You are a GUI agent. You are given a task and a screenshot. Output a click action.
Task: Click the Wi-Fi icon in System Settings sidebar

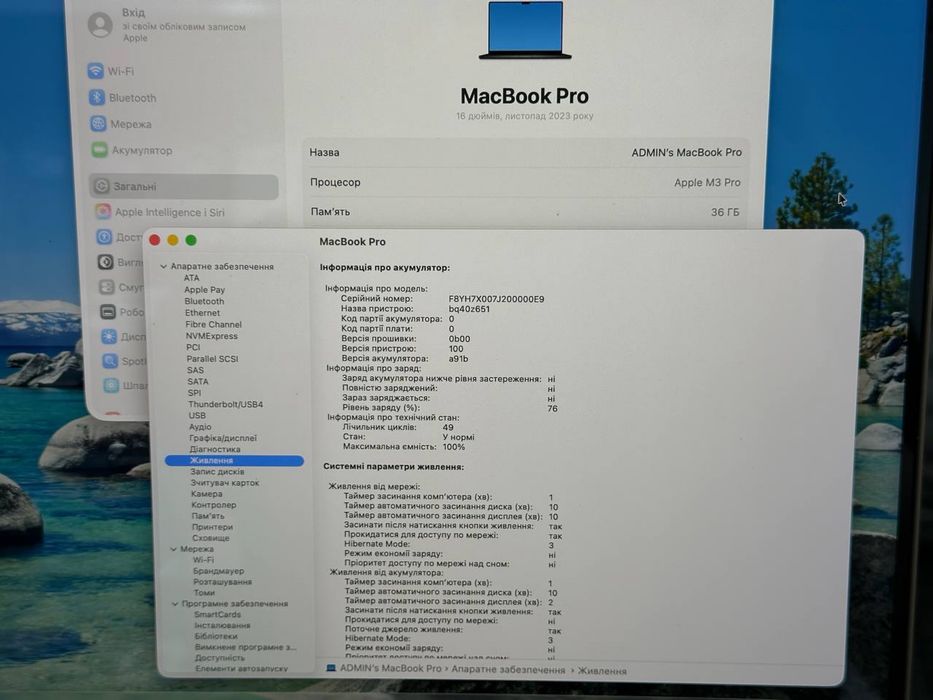(96, 71)
